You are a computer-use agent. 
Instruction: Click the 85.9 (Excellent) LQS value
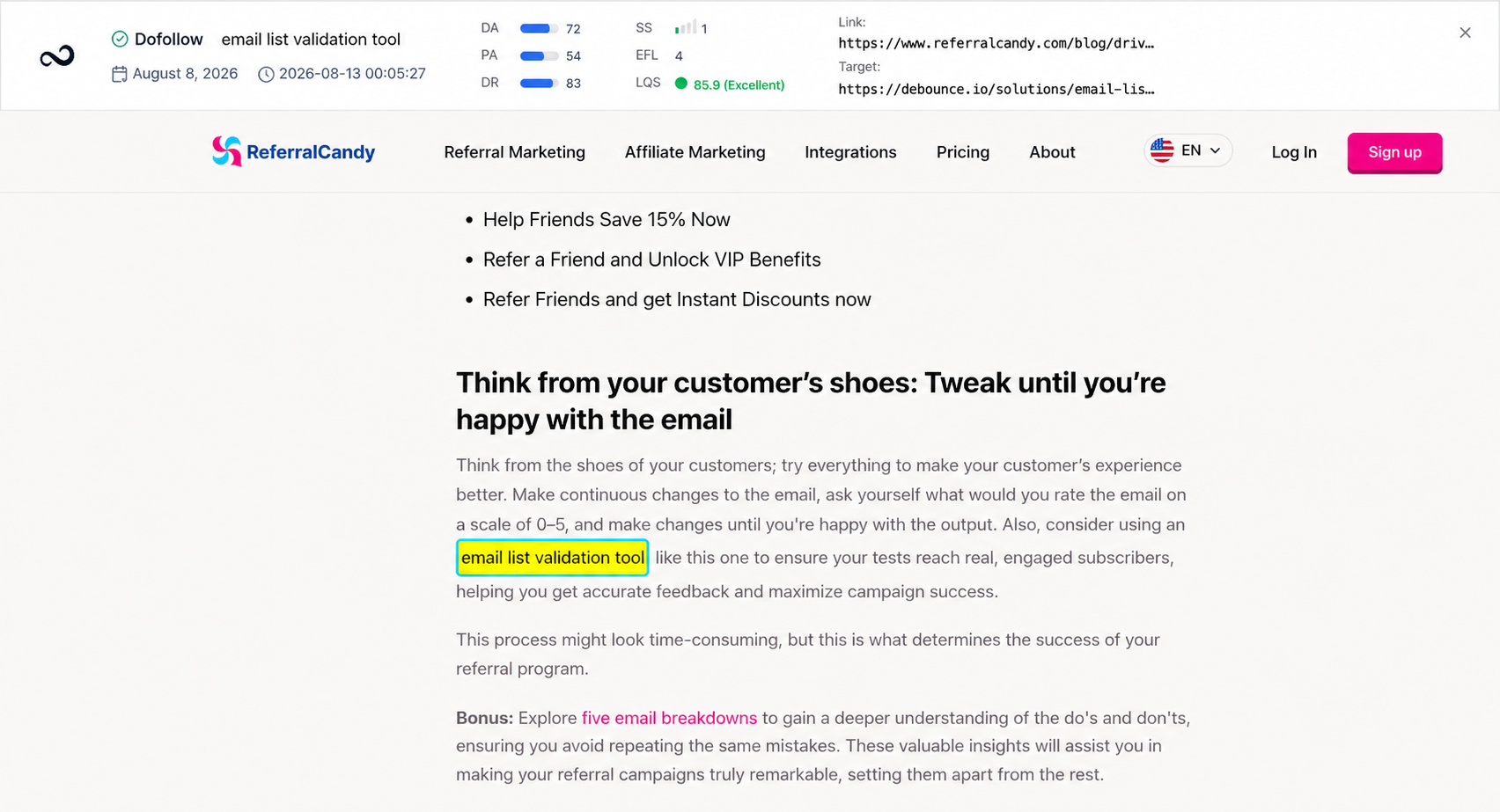[739, 84]
